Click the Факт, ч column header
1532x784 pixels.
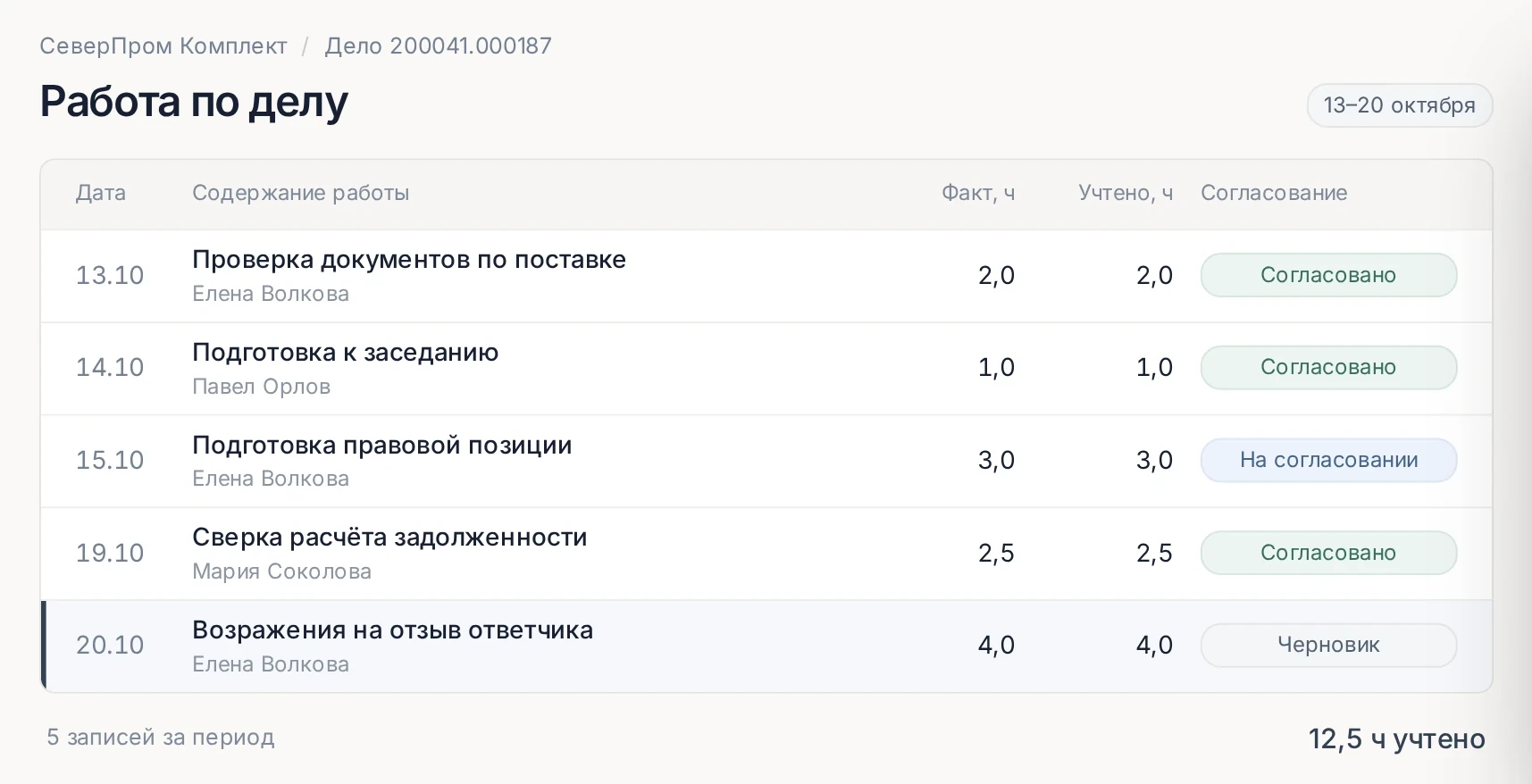point(978,193)
